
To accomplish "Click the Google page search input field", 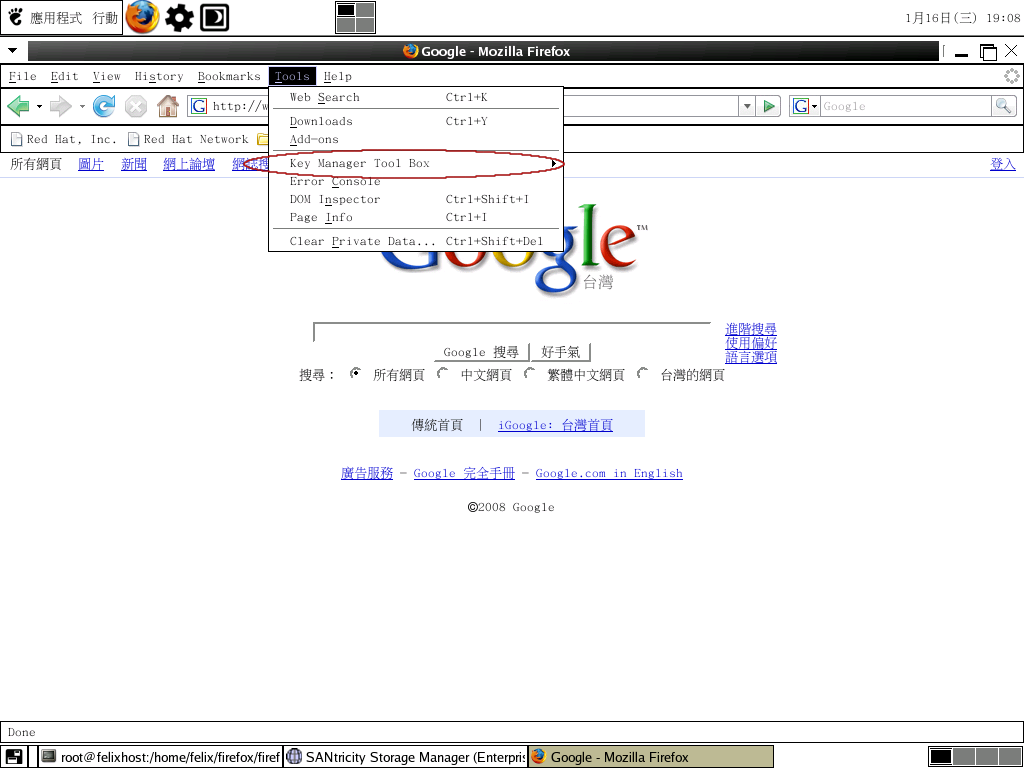I will tap(512, 332).
